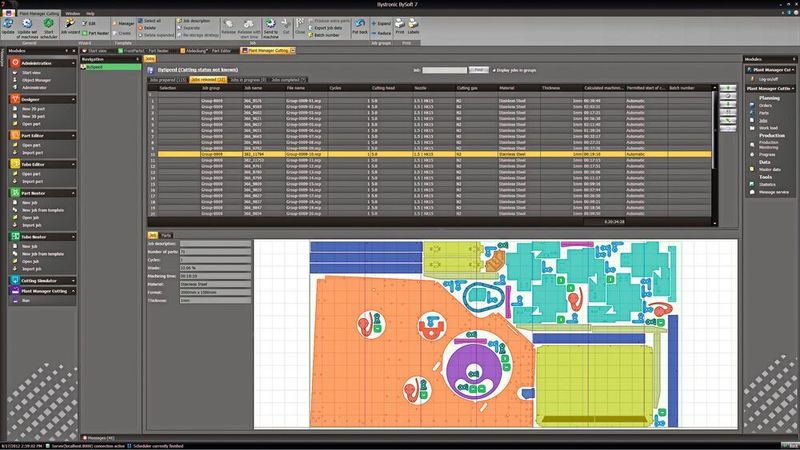Viewport: 800px width, 450px height.
Task: Collapse Plant Manager Cutting group in left panel
Action: tap(73, 291)
